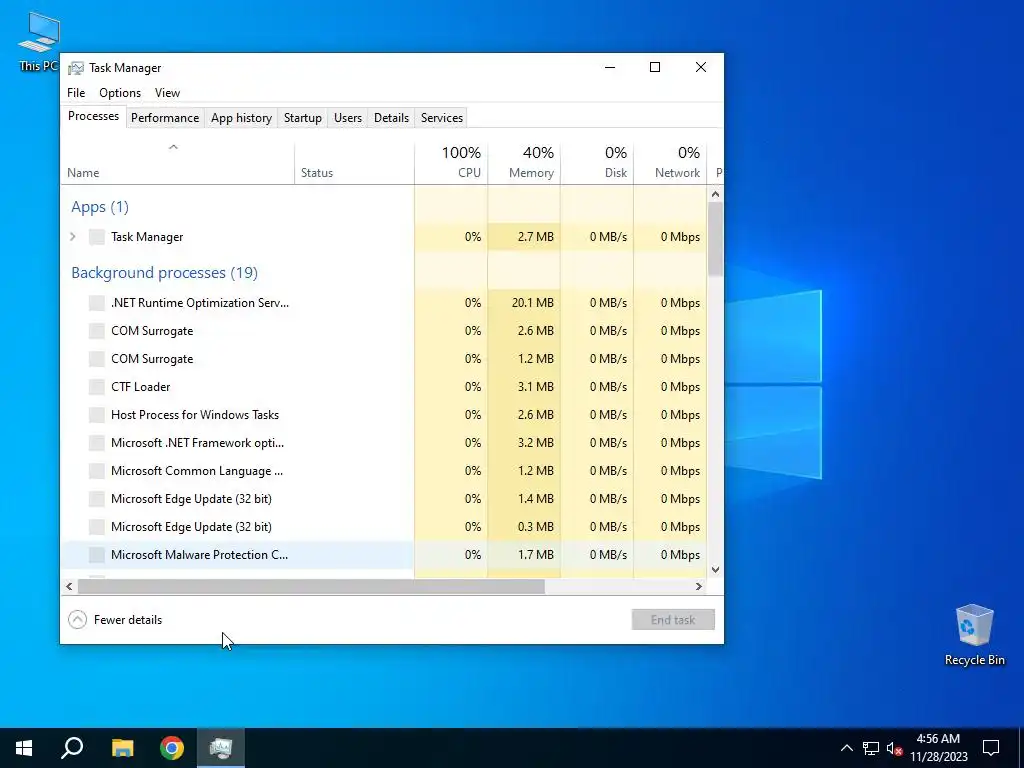Click the horizontal scrollbar thumb

coord(311,586)
